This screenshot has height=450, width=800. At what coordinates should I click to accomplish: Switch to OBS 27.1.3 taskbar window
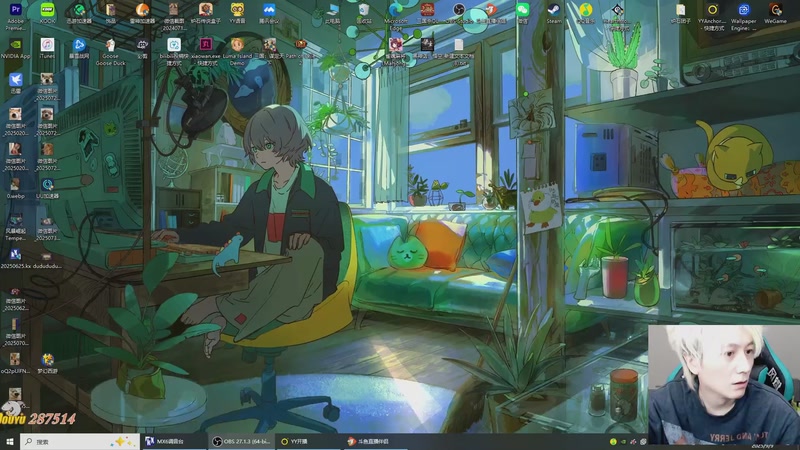pos(241,441)
